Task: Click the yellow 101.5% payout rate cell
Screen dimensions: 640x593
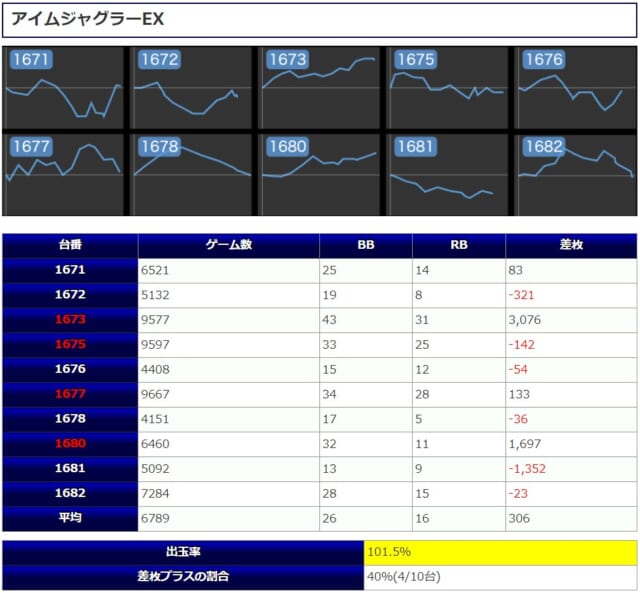Action: pos(500,552)
